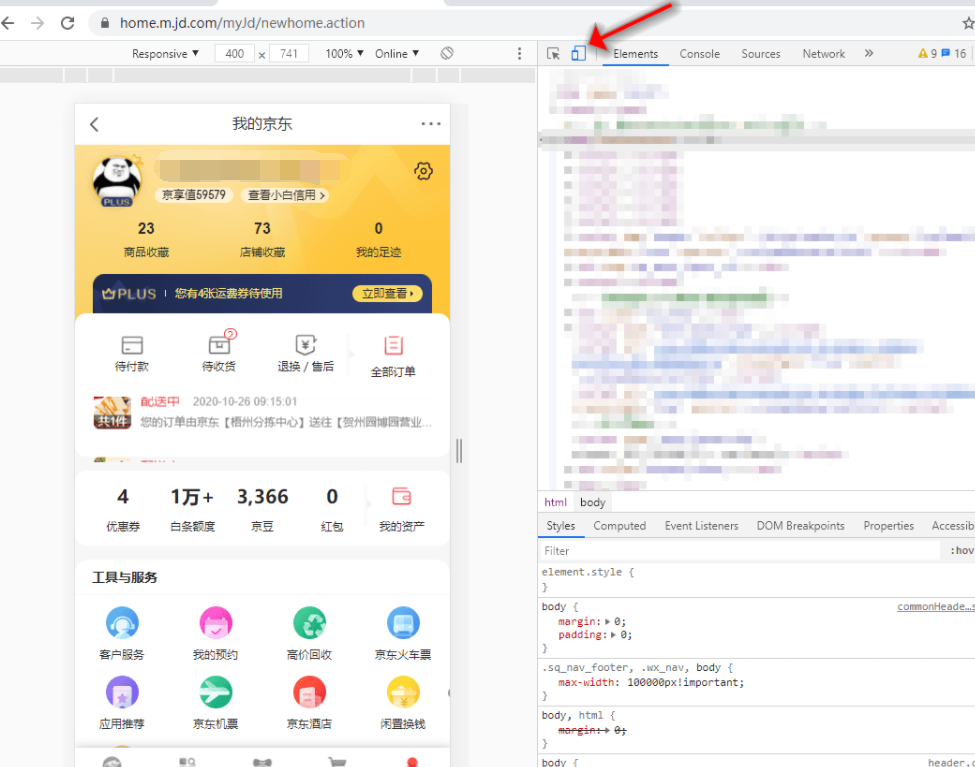This screenshot has height=767, width=975.
Task: Click the panda profile avatar
Action: [117, 181]
